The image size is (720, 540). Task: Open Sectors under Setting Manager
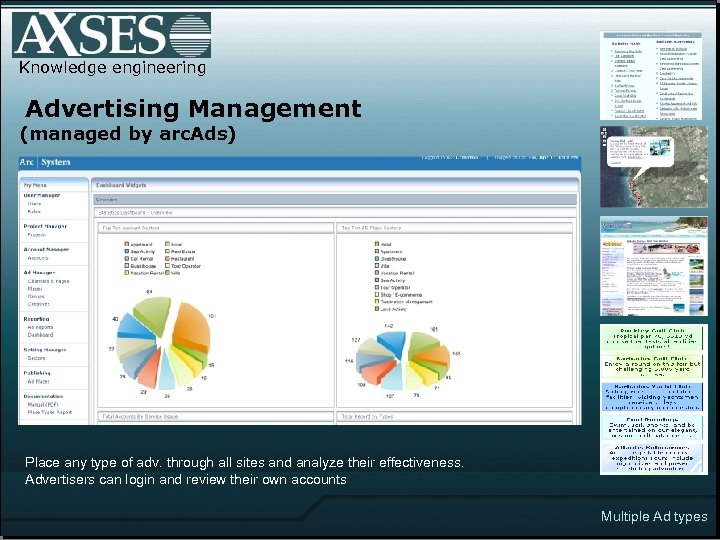(x=36, y=358)
